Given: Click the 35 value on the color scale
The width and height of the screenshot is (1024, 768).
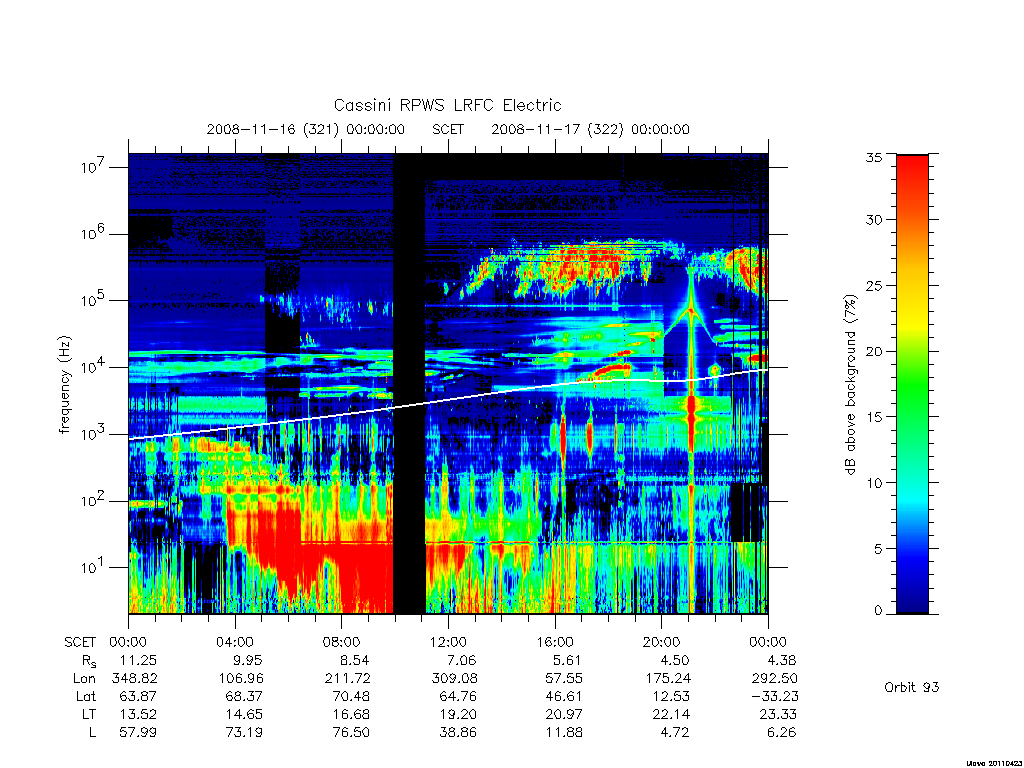Looking at the screenshot, I should [x=873, y=157].
